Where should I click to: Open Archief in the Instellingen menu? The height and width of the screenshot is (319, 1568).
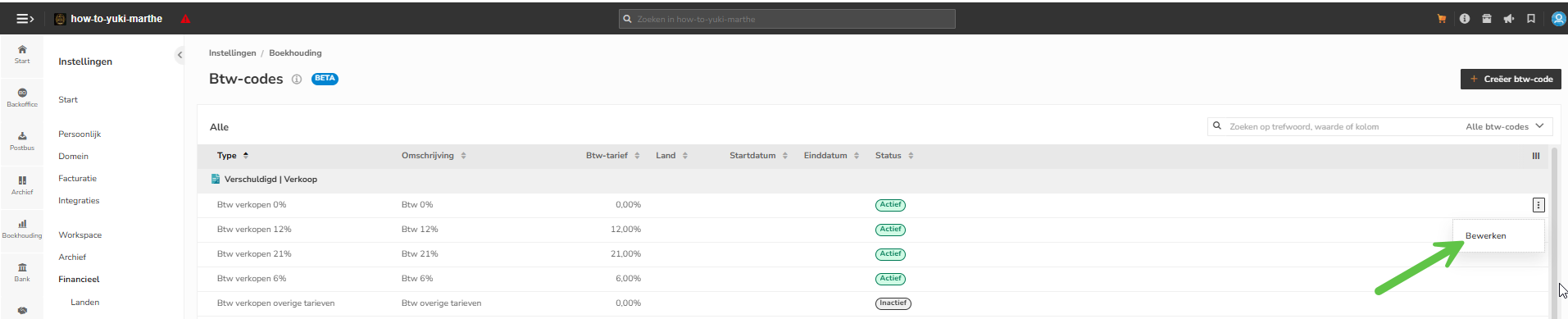72,257
